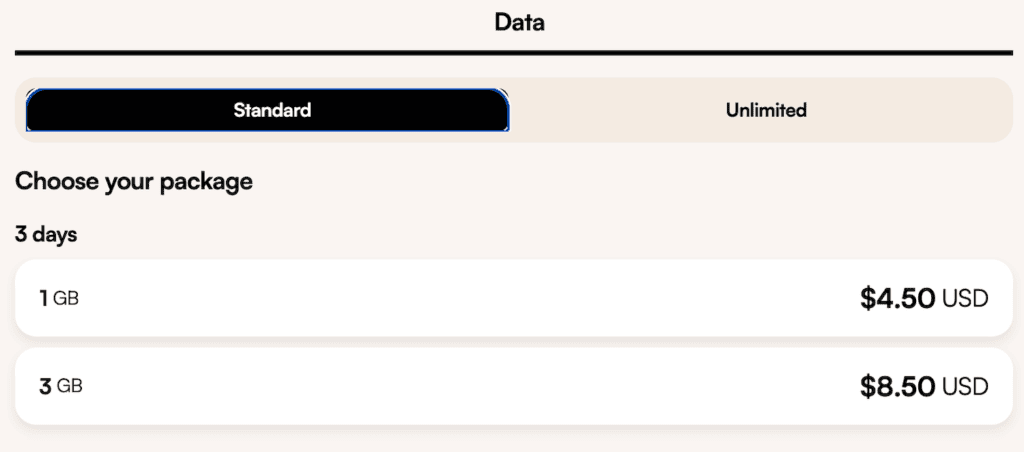Click the bold "1" in the first package
Image resolution: width=1024 pixels, height=452 pixels.
[44, 298]
